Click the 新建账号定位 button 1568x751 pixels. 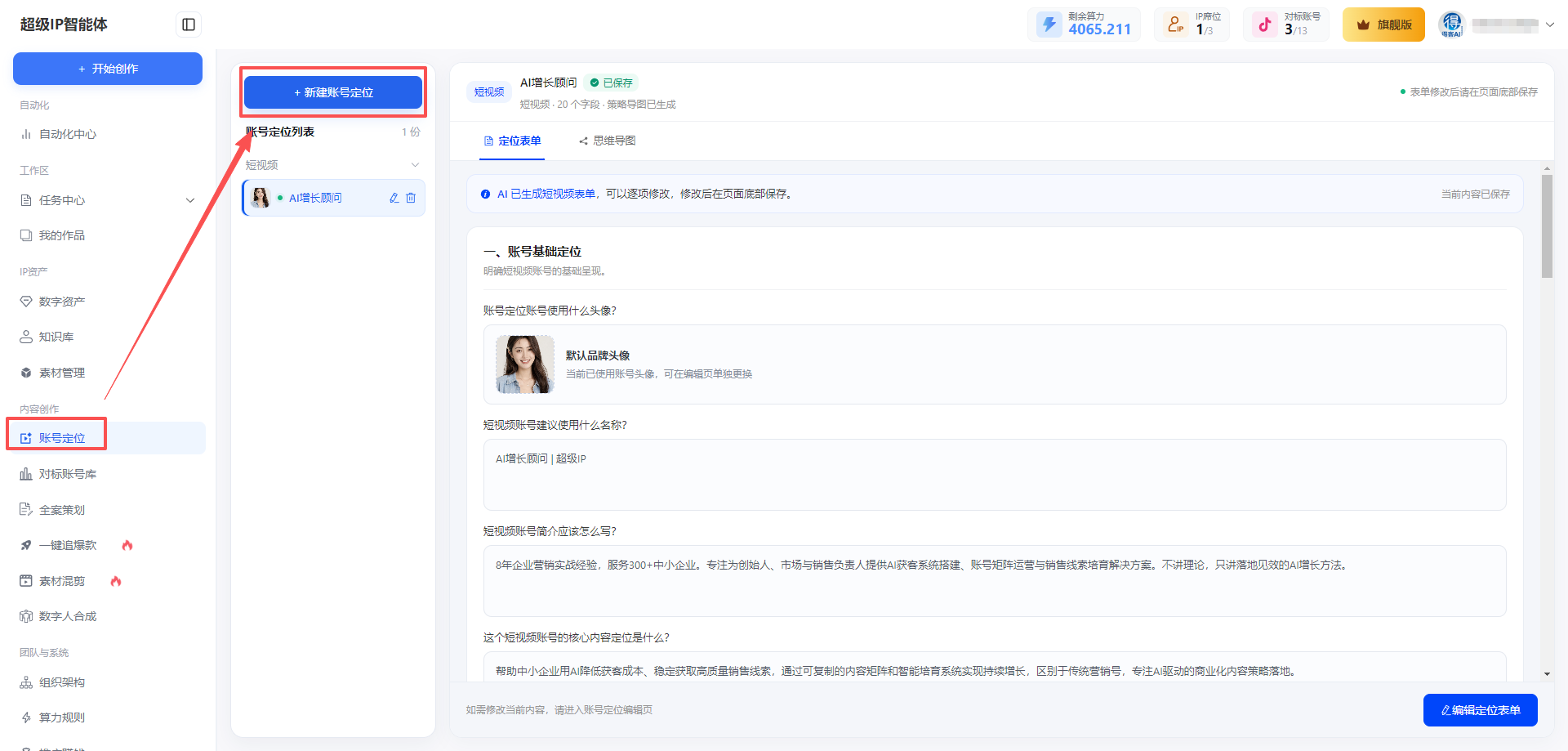coord(333,92)
